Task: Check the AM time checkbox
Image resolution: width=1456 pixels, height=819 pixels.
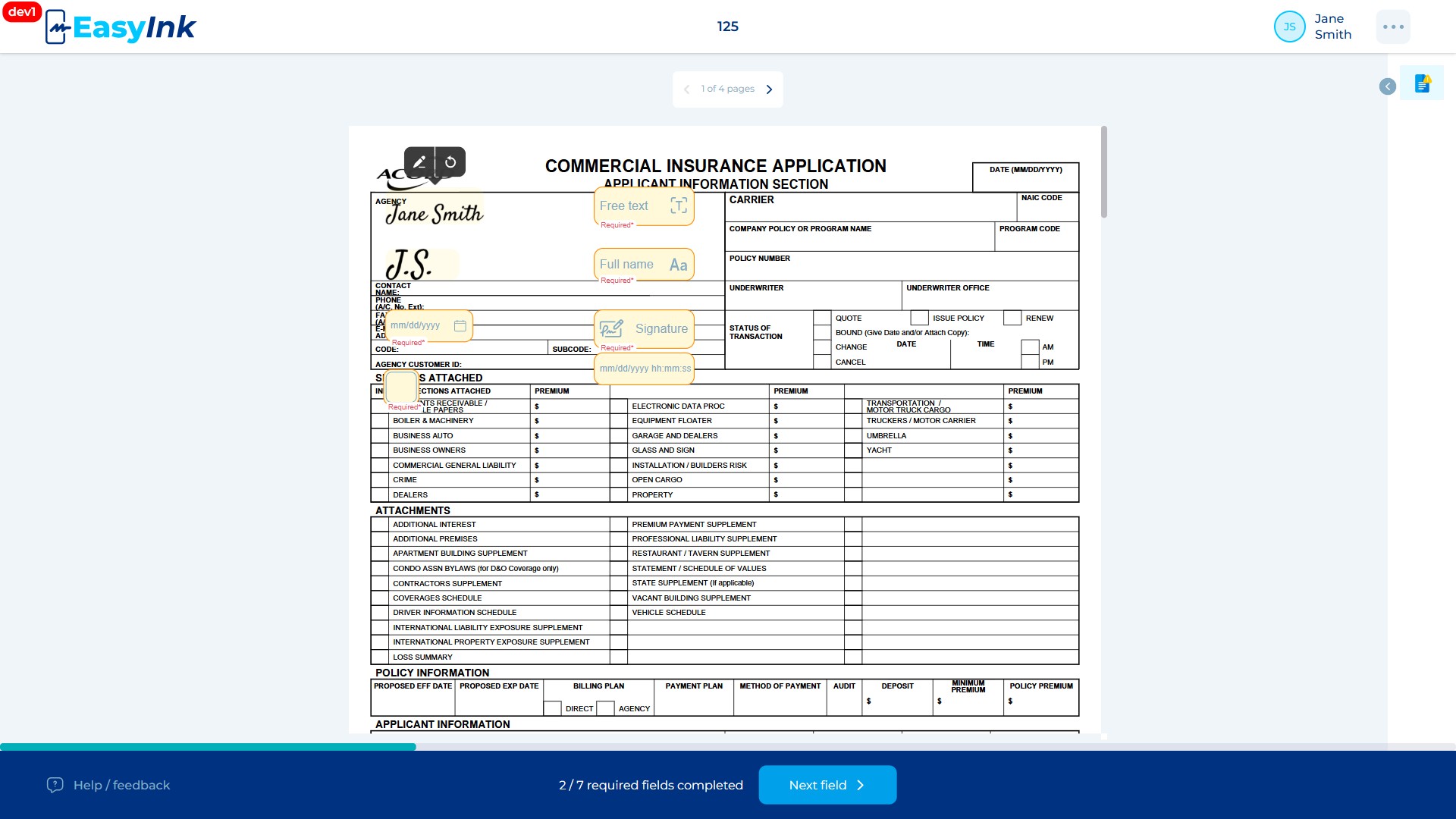Action: click(1030, 347)
